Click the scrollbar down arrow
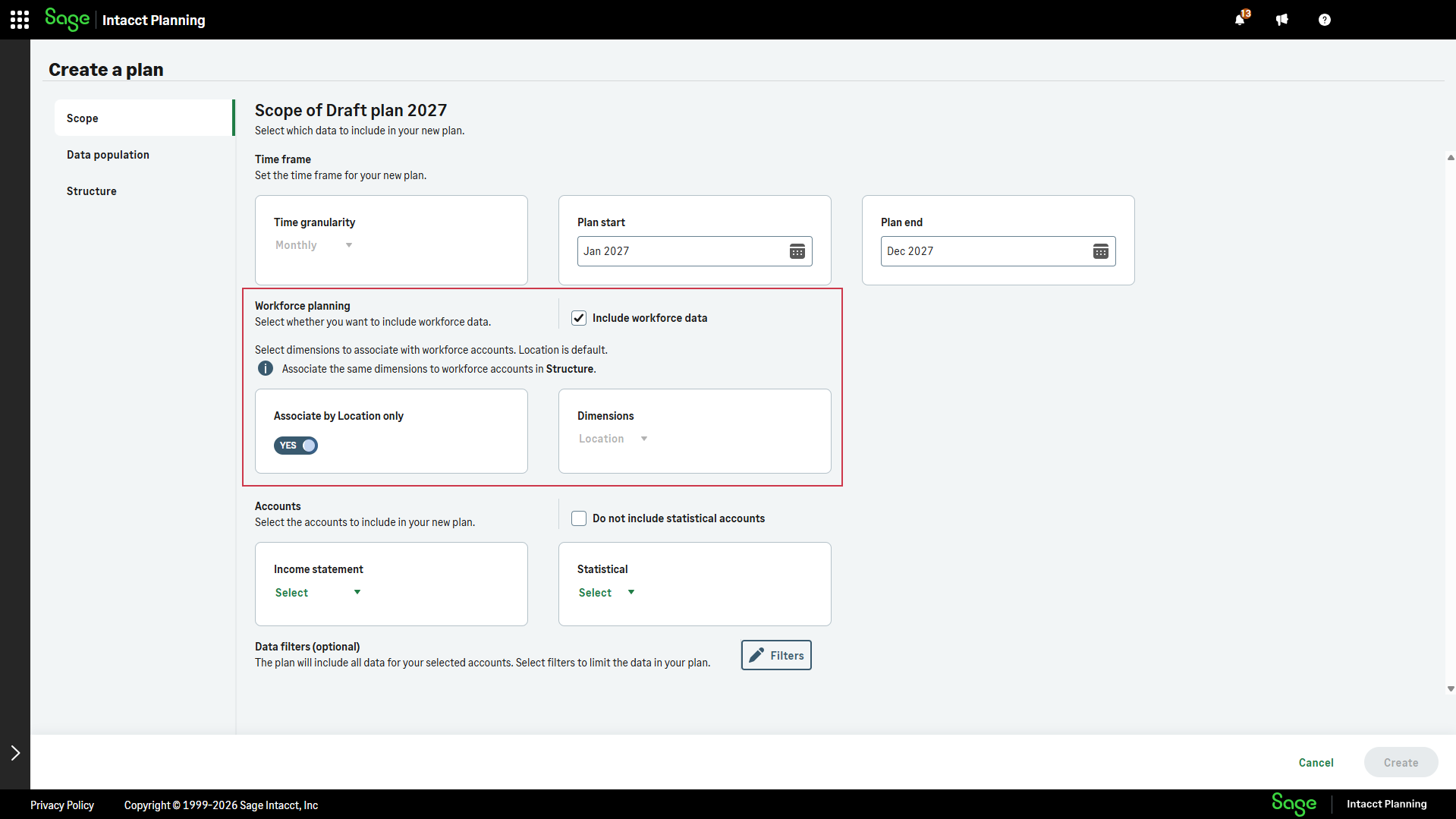The width and height of the screenshot is (1456, 819). pos(1451,689)
